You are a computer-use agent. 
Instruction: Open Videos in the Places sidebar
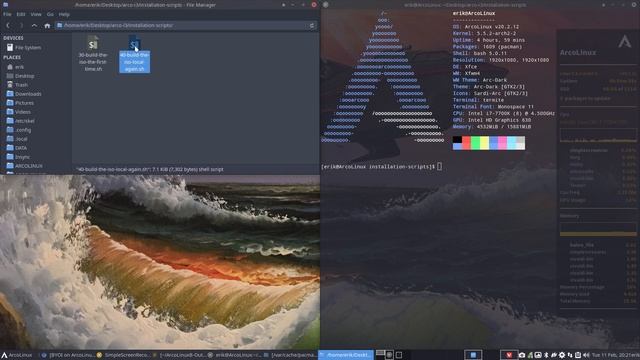tap(19, 112)
